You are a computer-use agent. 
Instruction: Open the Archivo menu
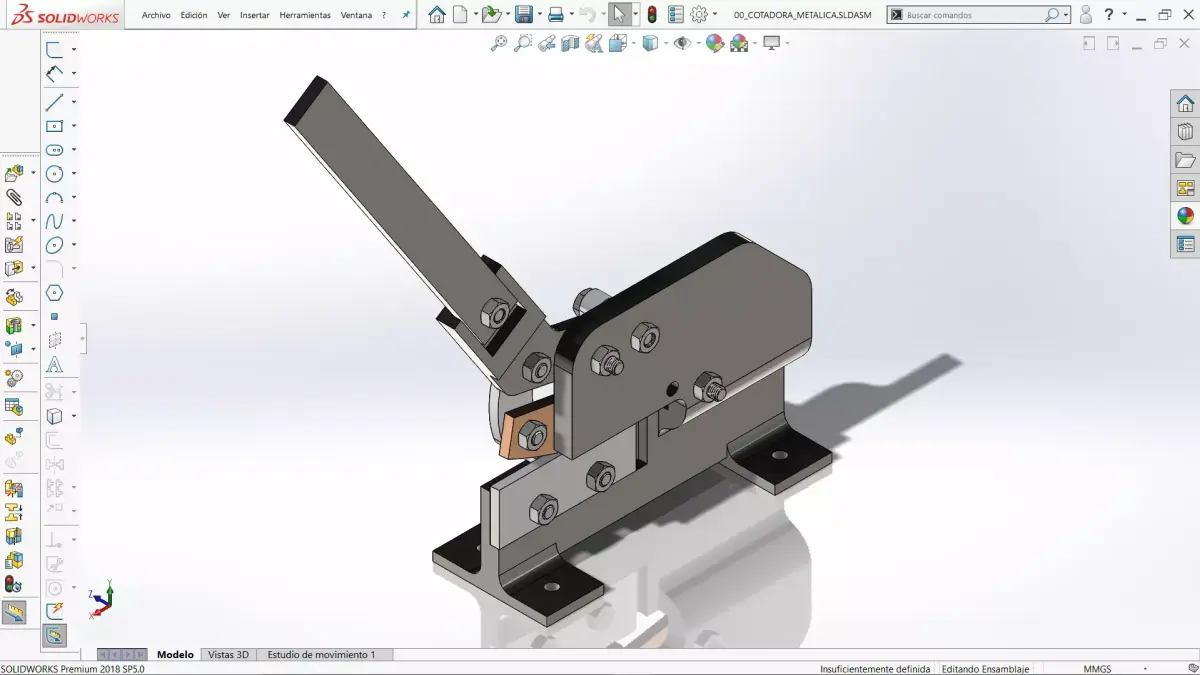156,15
